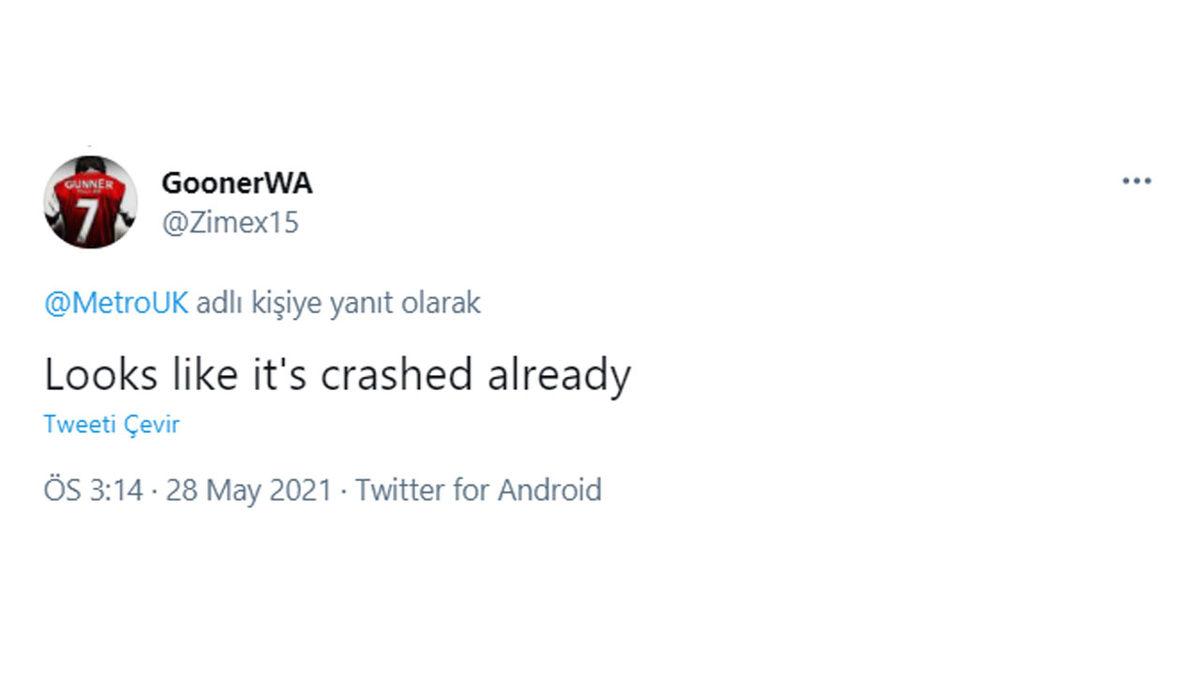This screenshot has height=675, width=1200.
Task: Open the three-dot more options menu
Action: [x=1137, y=182]
